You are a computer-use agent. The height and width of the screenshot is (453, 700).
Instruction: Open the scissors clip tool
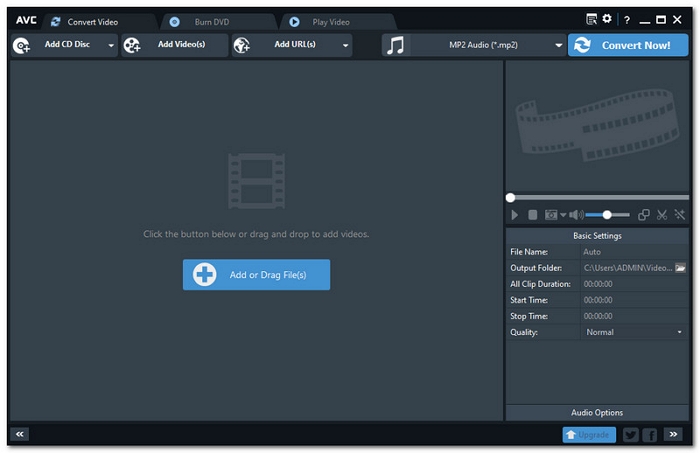point(661,215)
